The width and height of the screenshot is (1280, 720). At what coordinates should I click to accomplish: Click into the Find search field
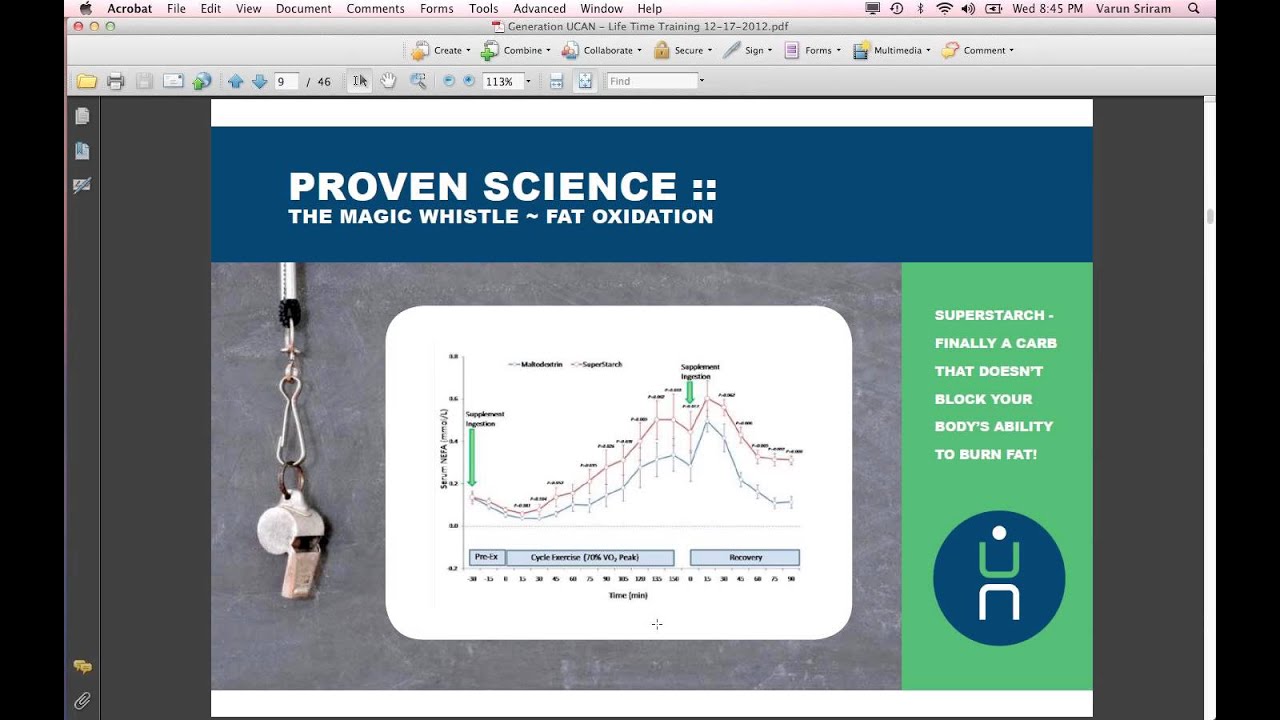651,81
